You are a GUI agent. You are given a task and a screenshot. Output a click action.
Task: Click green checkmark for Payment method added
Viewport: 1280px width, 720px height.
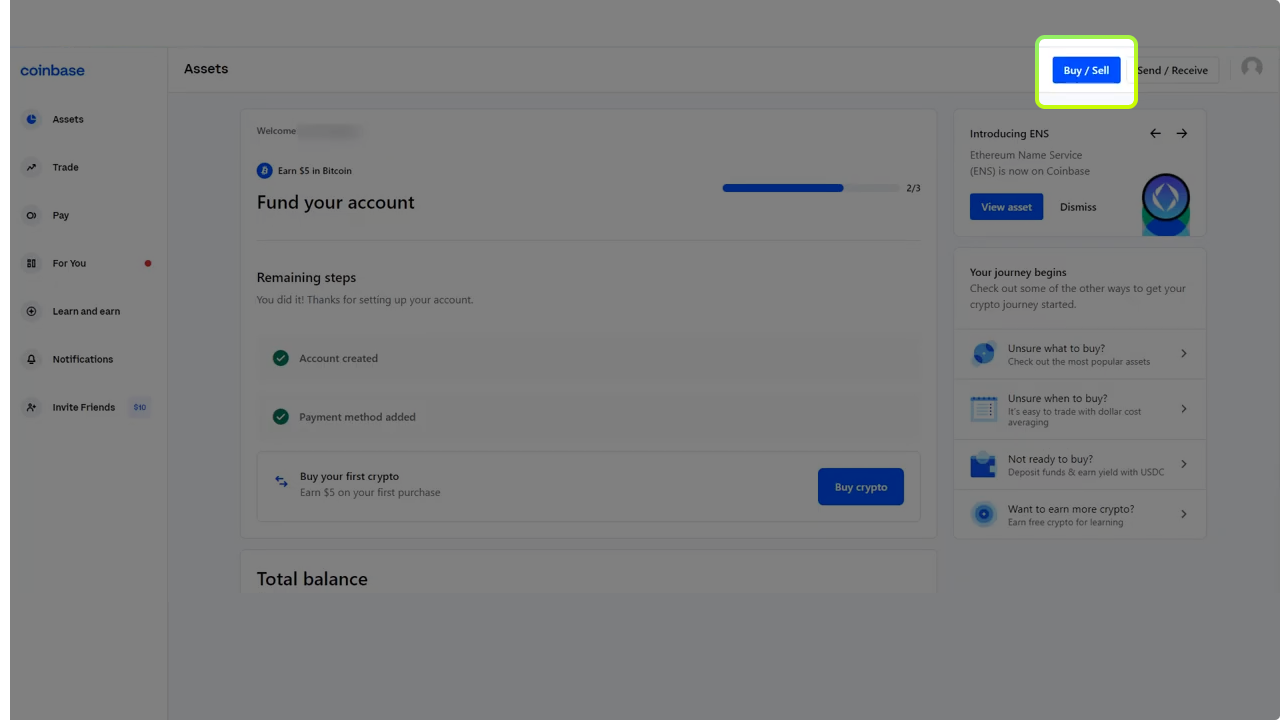tap(281, 417)
